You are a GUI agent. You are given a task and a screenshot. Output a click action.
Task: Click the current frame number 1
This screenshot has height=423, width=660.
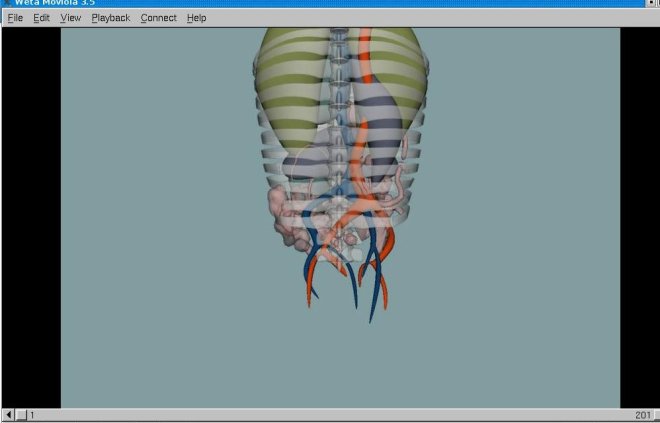[x=32, y=414]
